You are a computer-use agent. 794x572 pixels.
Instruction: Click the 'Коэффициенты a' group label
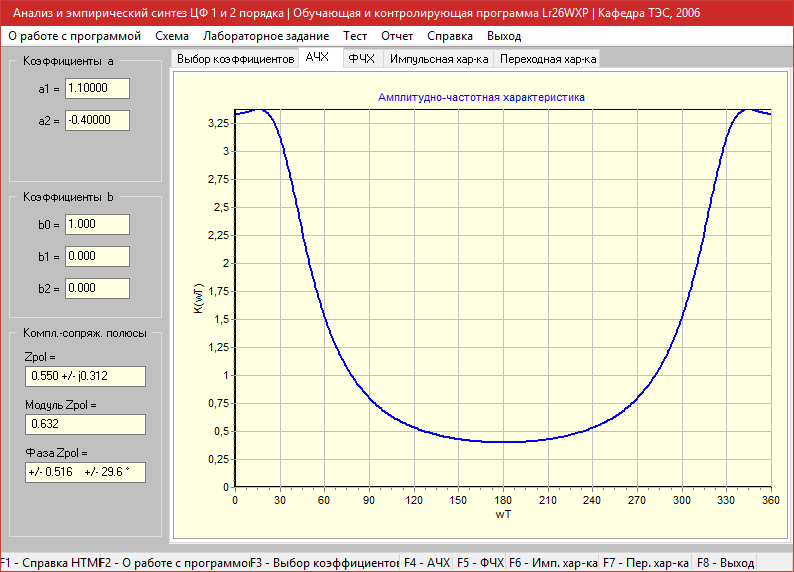coord(68,61)
